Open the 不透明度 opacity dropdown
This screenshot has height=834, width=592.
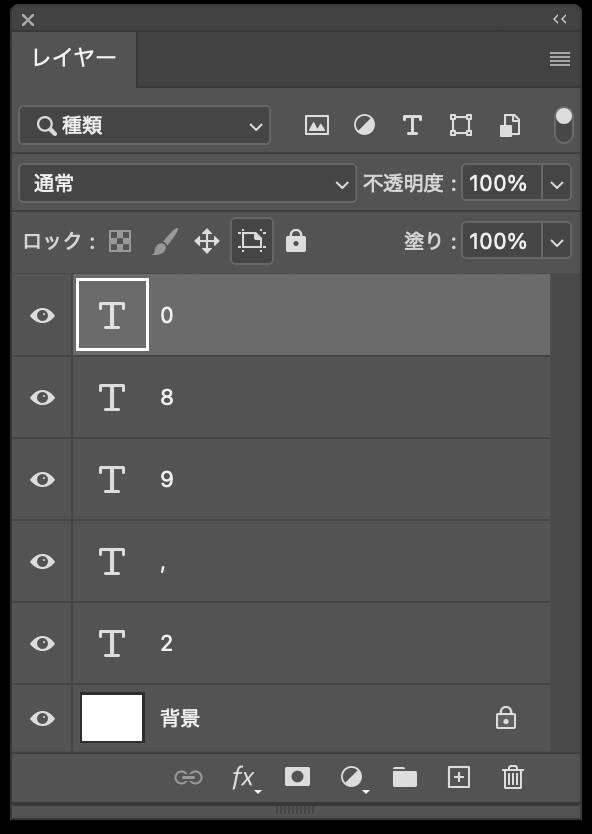(557, 183)
